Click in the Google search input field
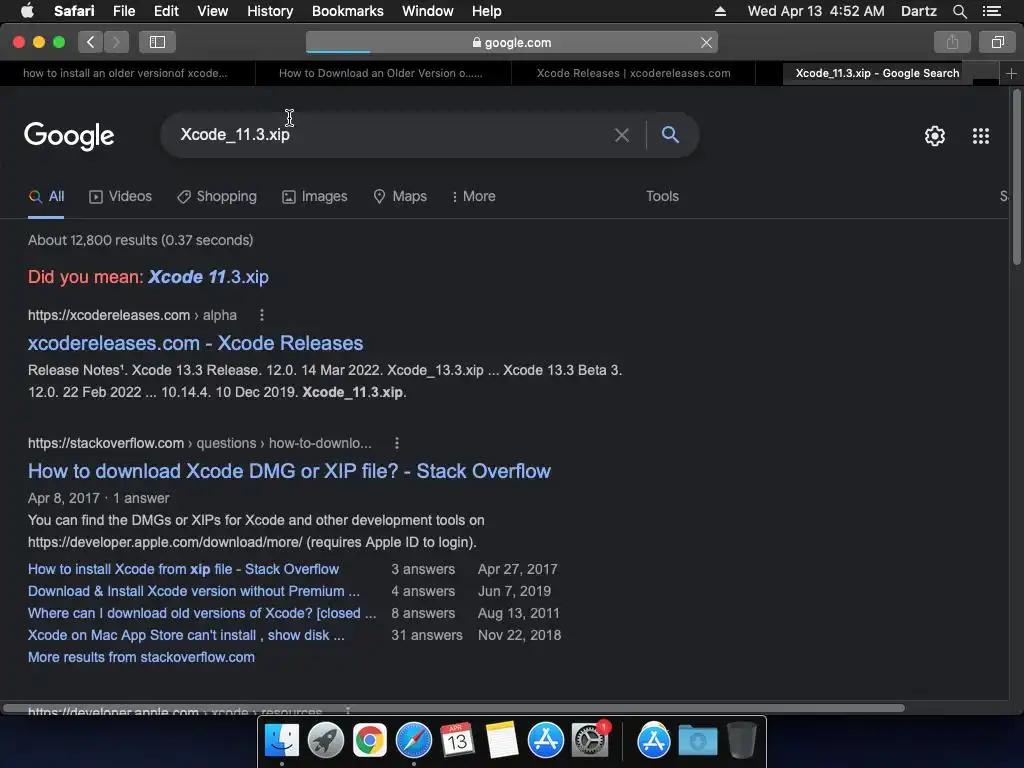This screenshot has height=768, width=1024. (x=392, y=135)
